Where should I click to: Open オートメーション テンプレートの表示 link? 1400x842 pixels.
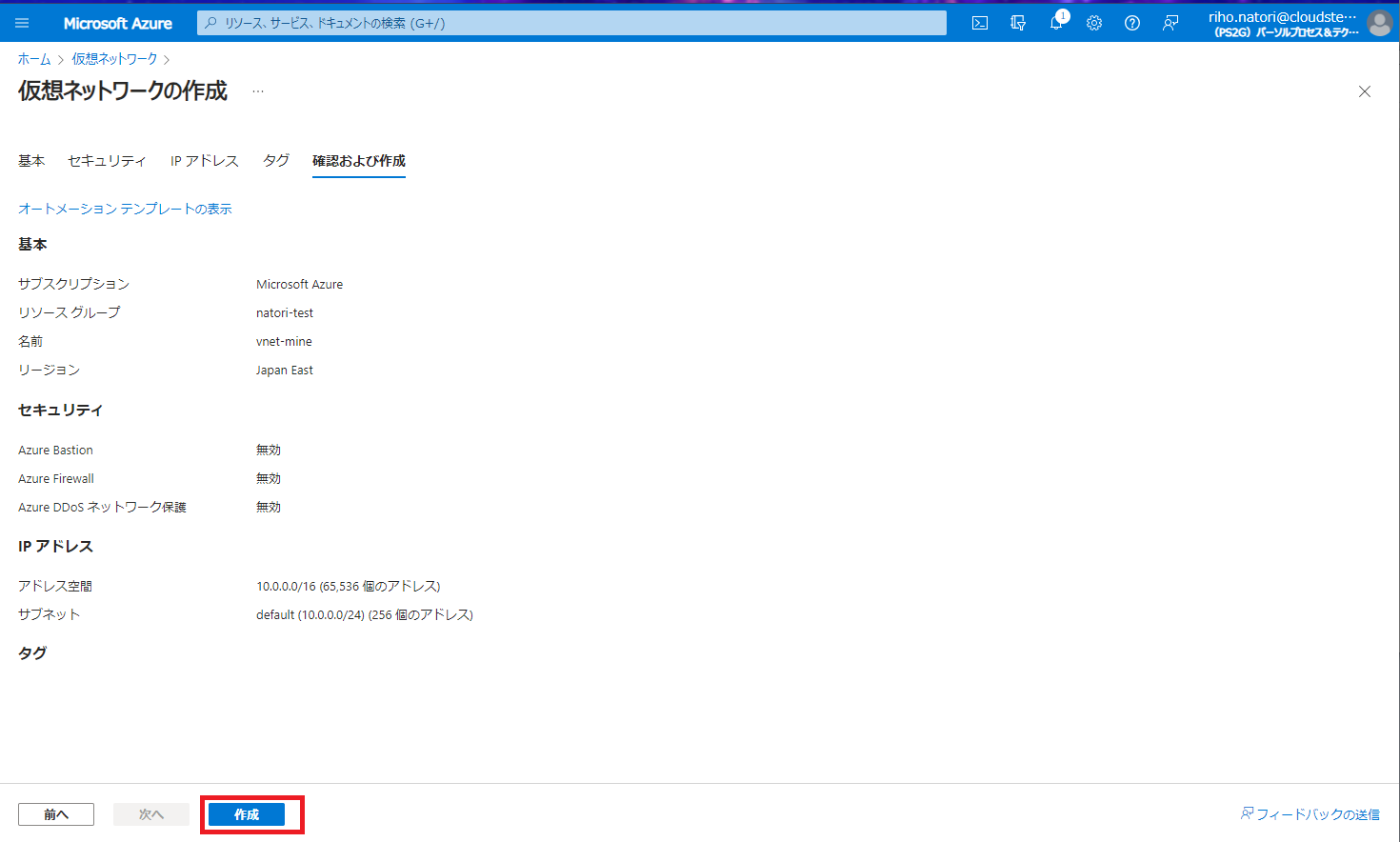pos(125,209)
